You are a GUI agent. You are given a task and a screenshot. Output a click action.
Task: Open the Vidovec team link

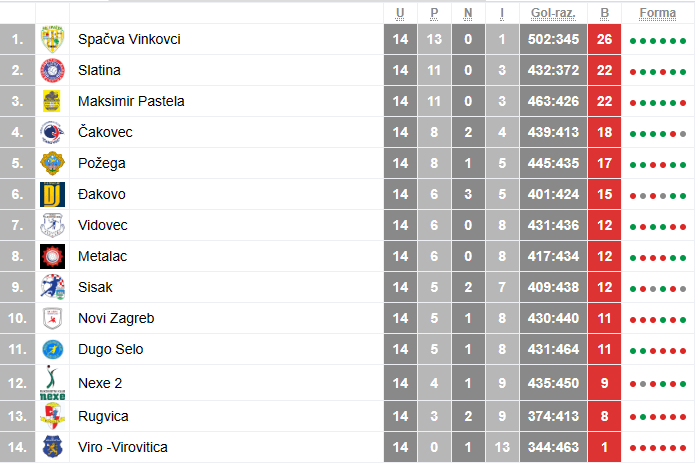click(x=103, y=225)
